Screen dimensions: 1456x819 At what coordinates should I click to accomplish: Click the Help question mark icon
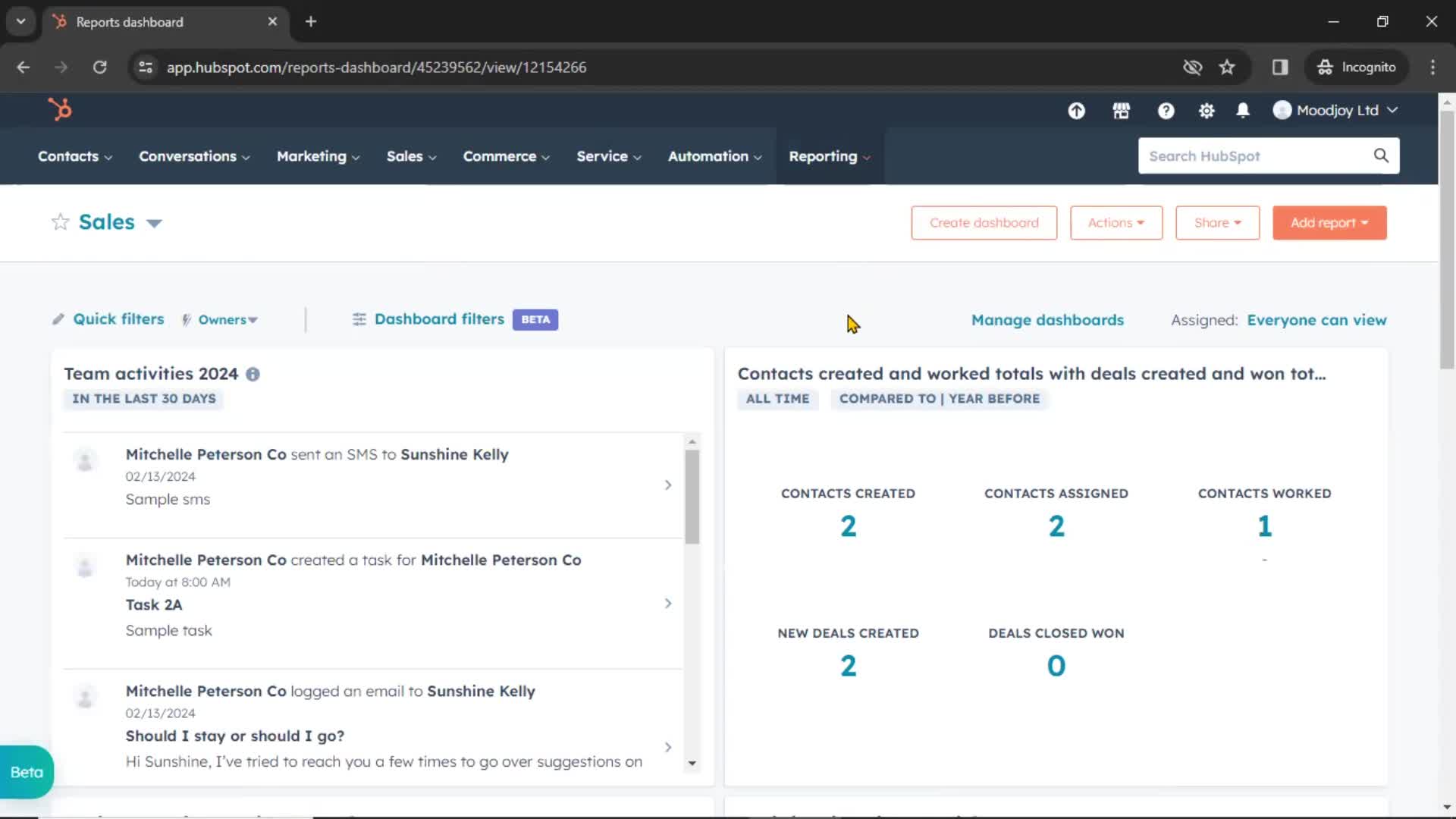tap(1166, 110)
